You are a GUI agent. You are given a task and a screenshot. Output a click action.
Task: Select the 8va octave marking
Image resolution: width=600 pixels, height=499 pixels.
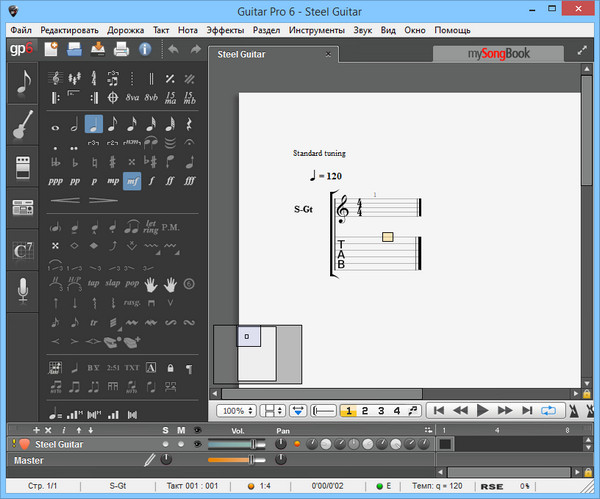click(x=132, y=97)
